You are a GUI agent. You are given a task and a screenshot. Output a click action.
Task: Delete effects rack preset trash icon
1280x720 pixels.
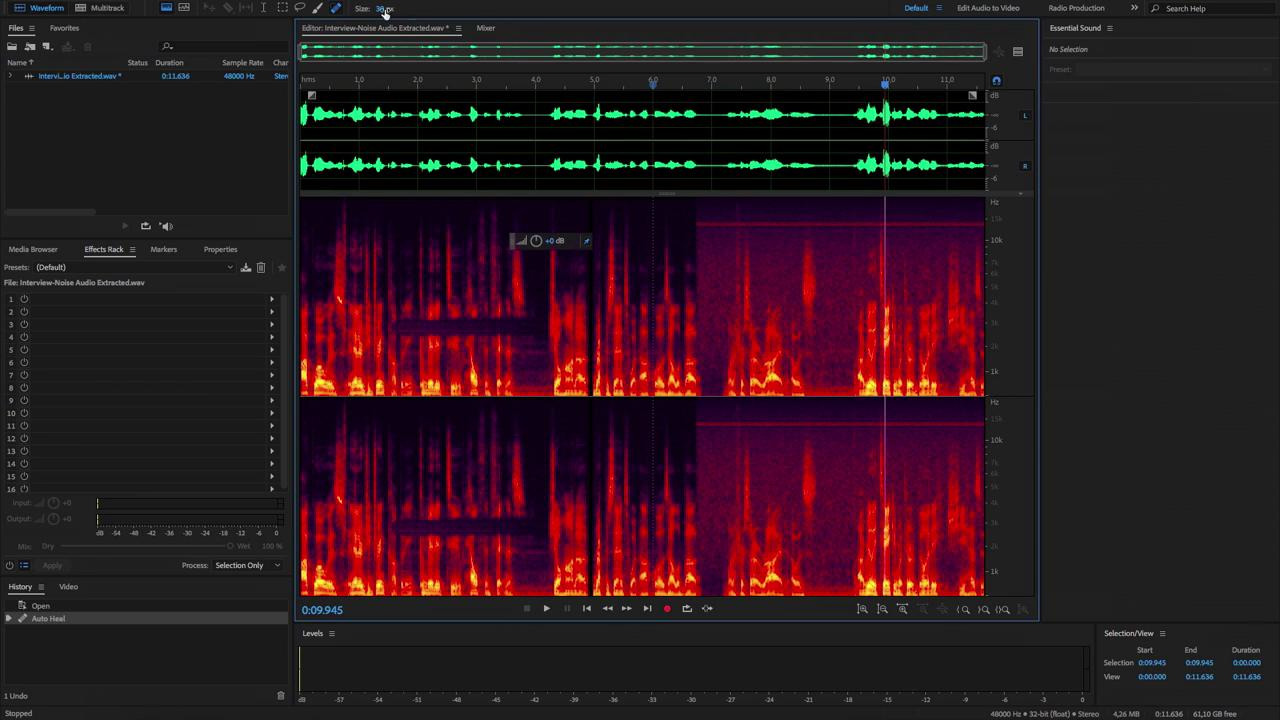point(261,267)
